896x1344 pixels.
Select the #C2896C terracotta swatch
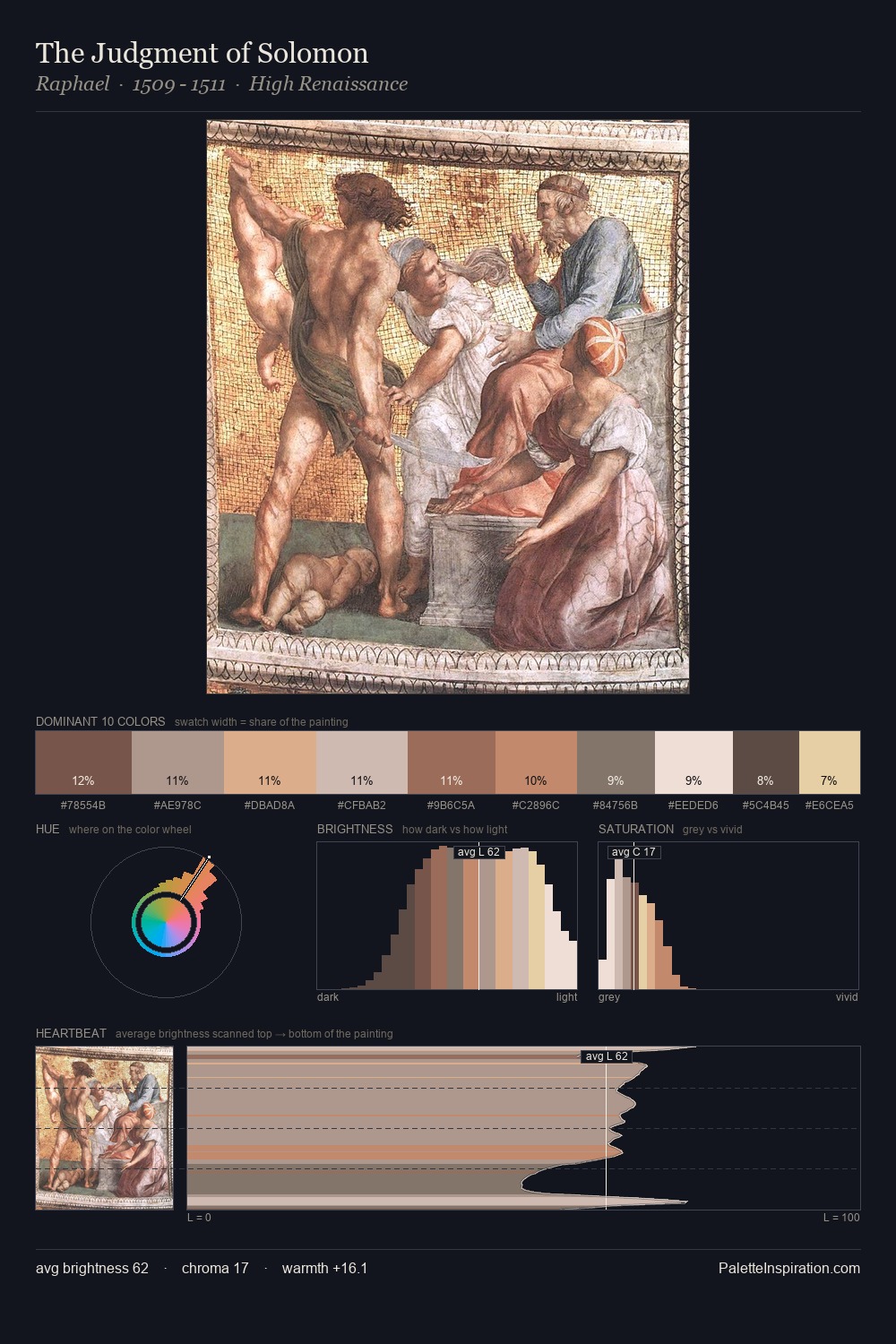(536, 762)
